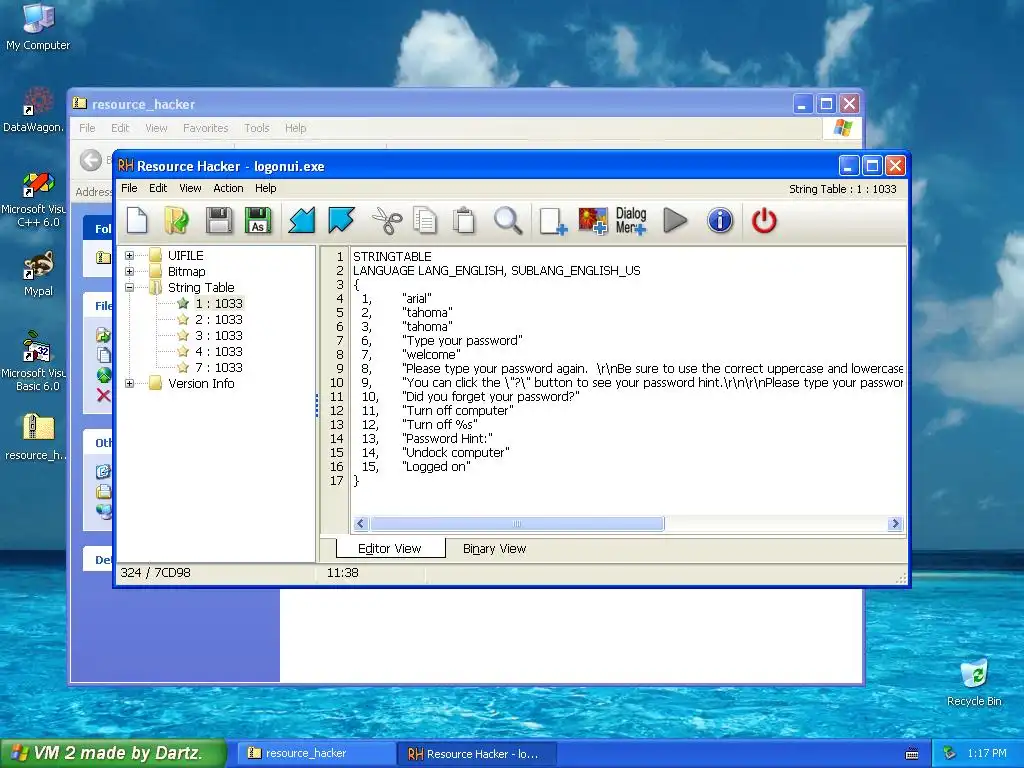Image resolution: width=1024 pixels, height=768 pixels.
Task: Select string table entry 4 : 1033
Action: tap(219, 351)
